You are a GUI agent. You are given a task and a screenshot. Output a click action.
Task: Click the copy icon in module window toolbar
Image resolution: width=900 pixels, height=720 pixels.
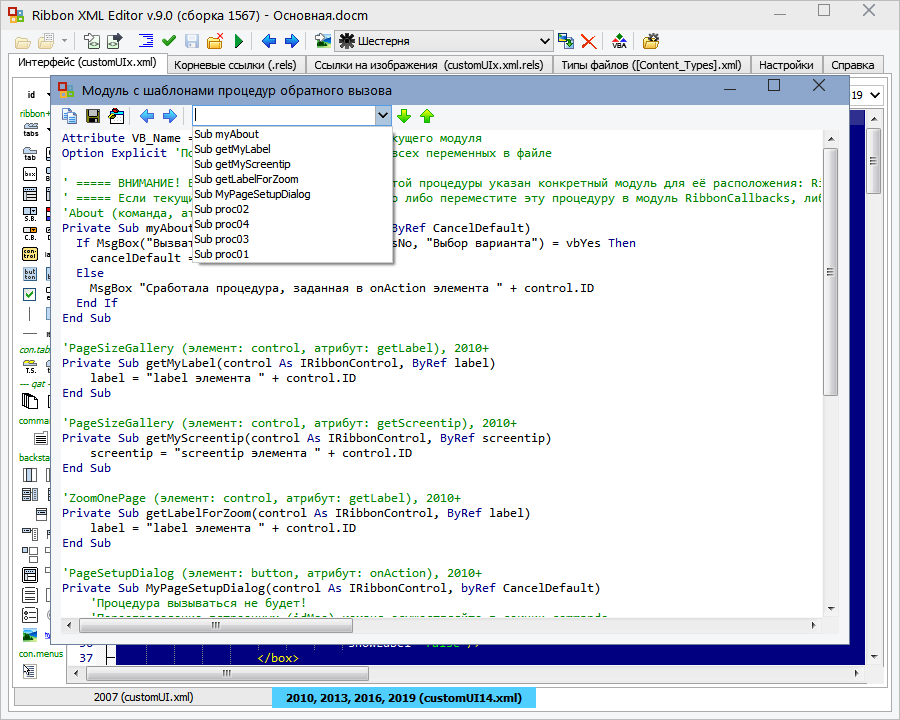click(70, 116)
